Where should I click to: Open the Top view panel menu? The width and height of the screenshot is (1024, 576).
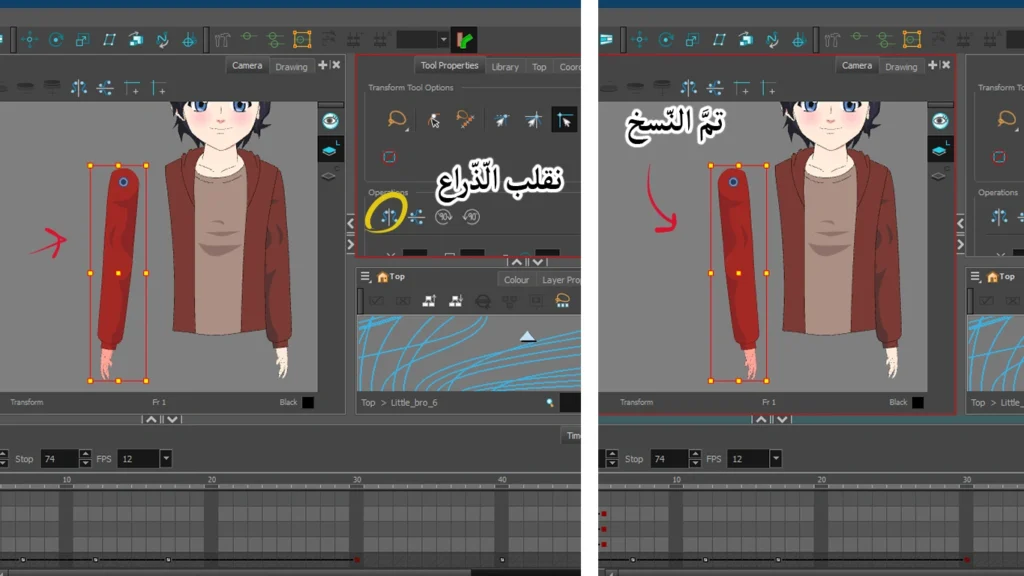(365, 277)
